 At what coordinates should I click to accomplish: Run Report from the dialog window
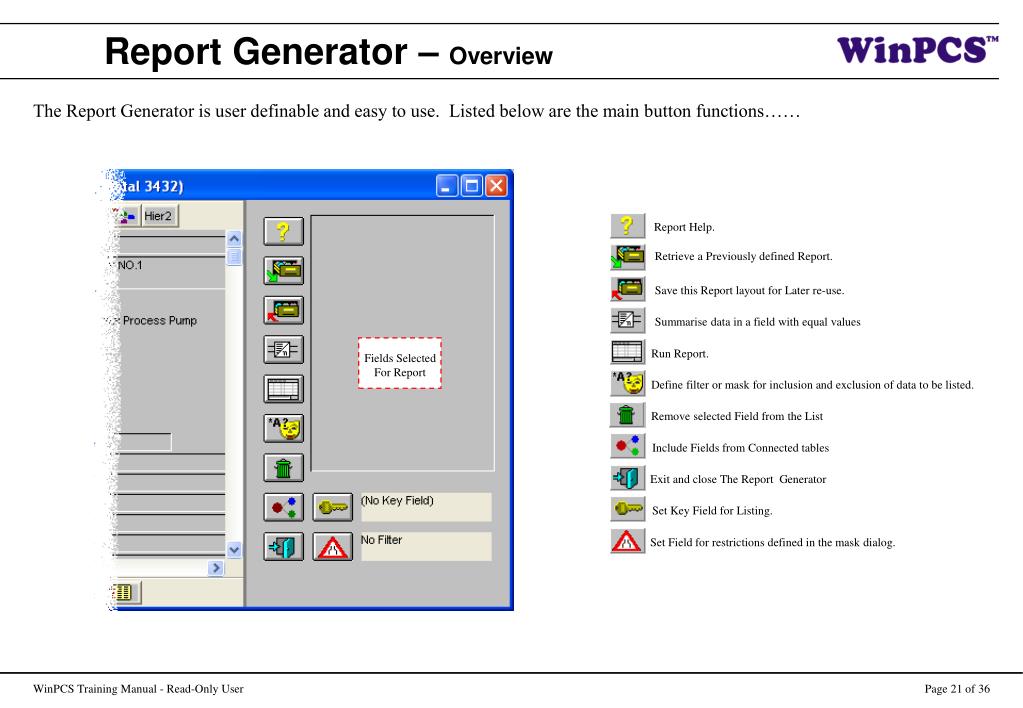283,390
